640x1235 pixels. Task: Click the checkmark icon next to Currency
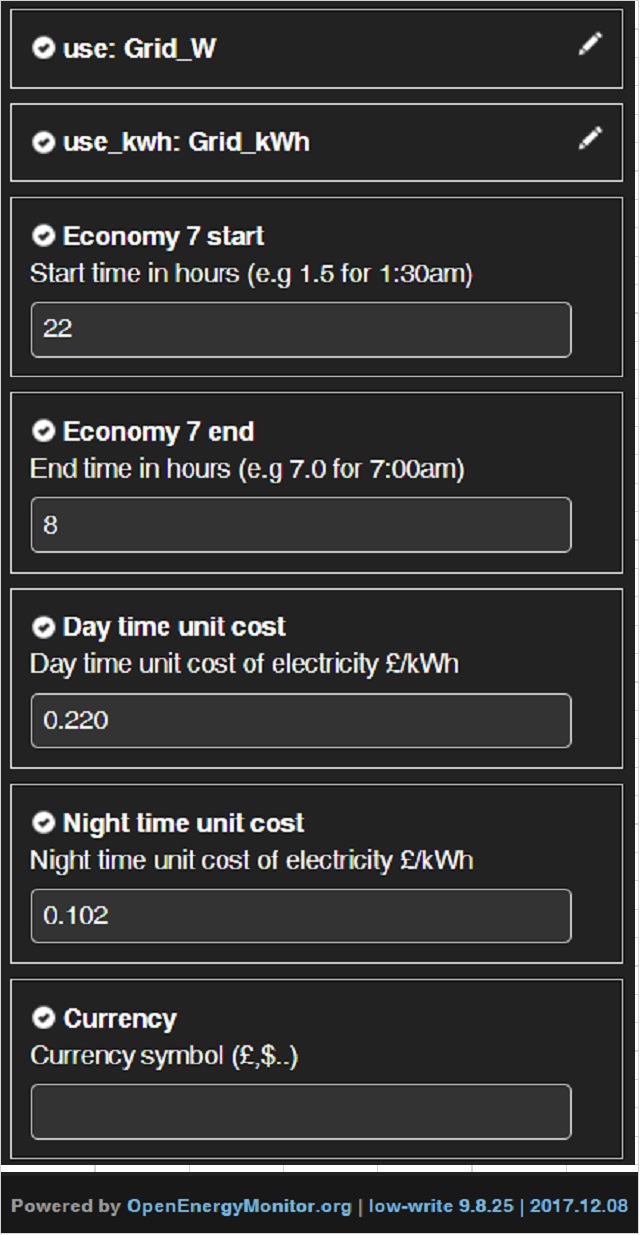(x=43, y=1018)
